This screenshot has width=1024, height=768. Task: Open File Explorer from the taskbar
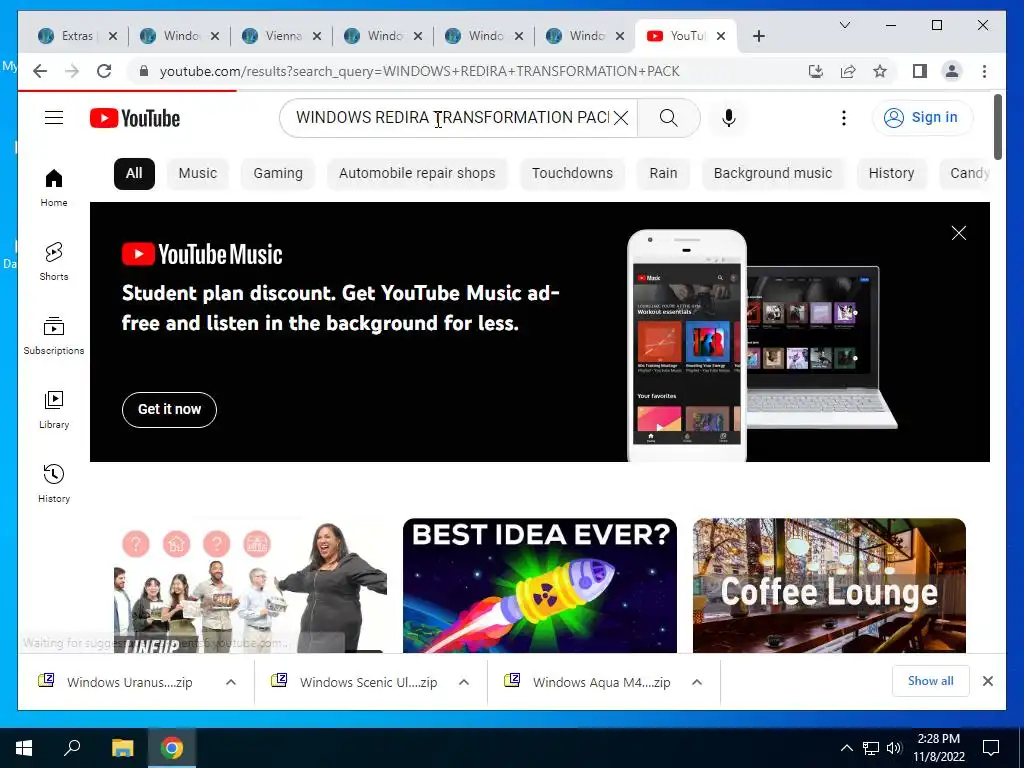[122, 748]
